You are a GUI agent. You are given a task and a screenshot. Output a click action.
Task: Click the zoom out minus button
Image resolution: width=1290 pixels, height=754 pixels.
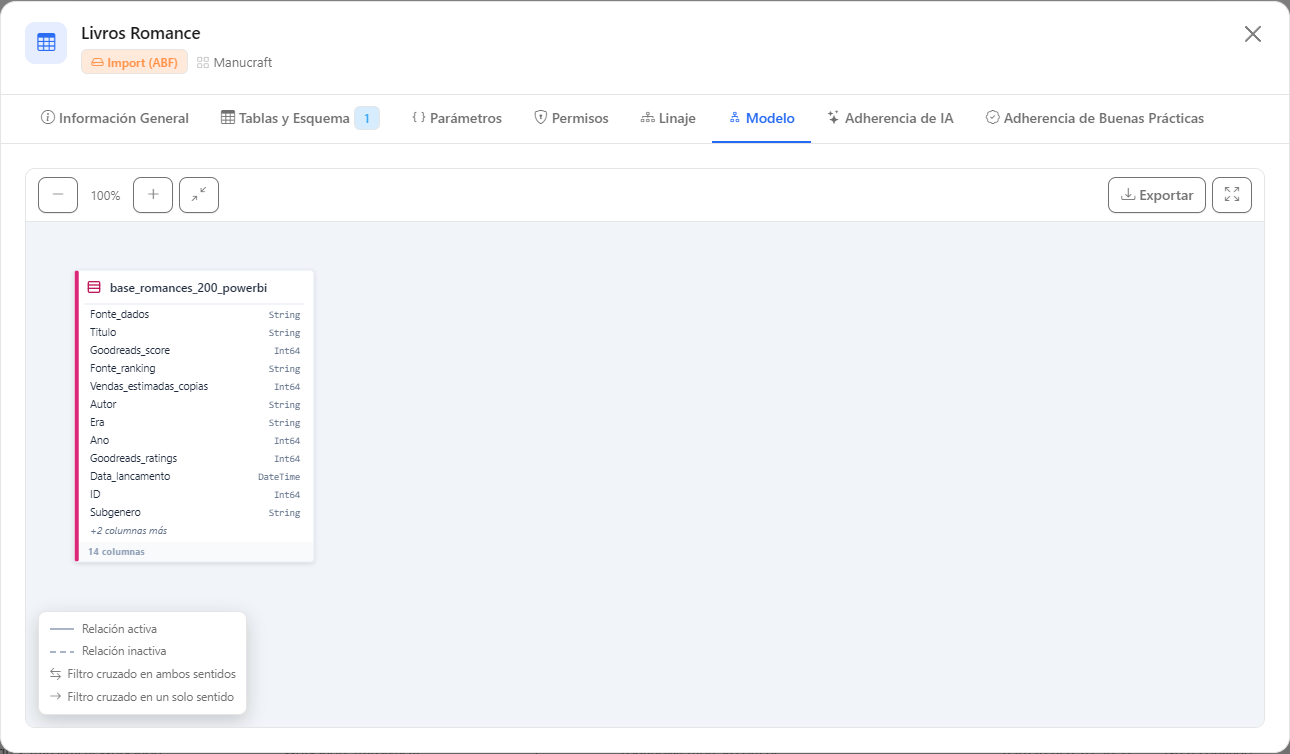[x=58, y=195]
